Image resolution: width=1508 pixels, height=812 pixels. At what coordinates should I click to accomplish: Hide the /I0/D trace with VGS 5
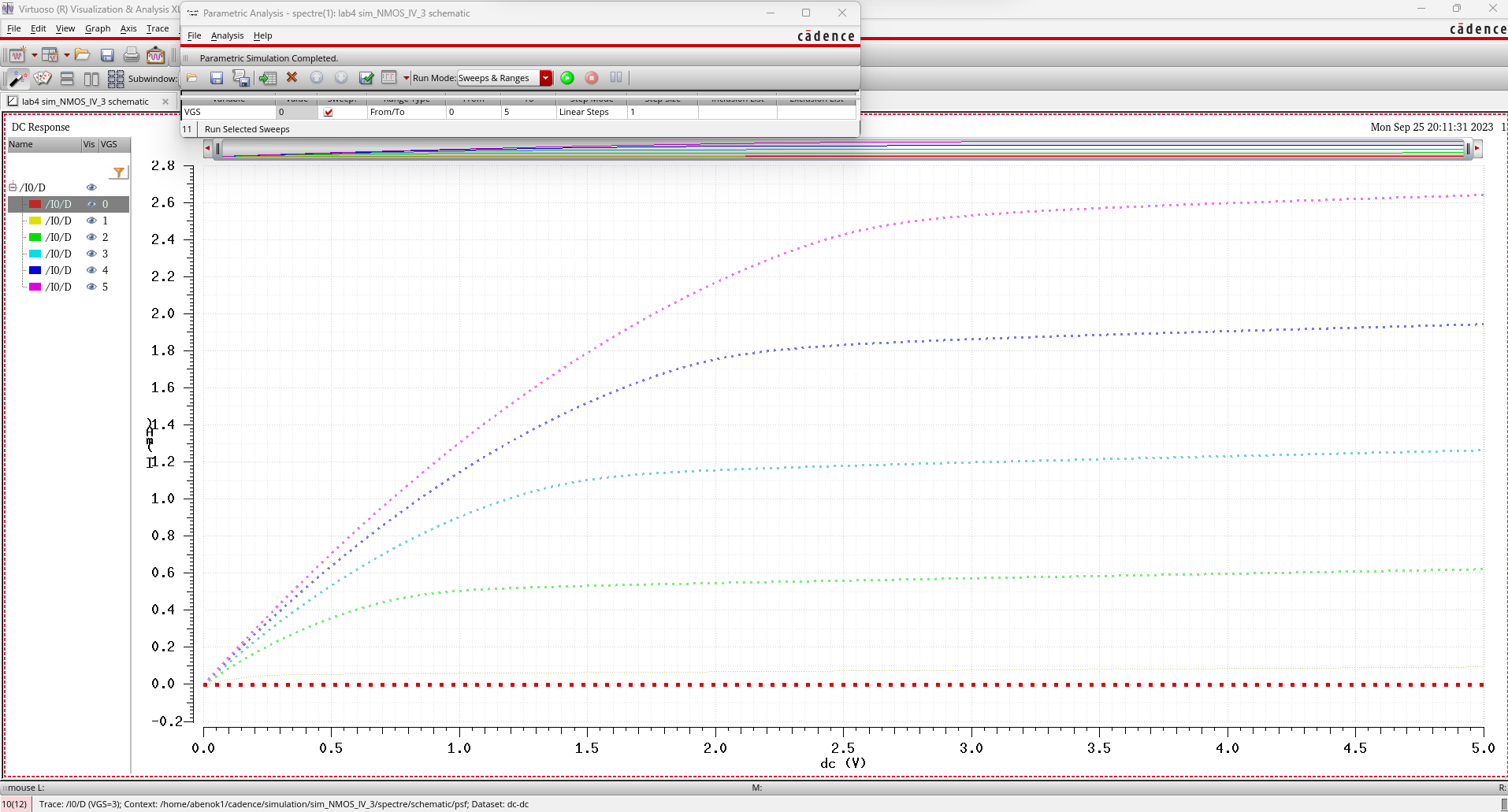[91, 287]
